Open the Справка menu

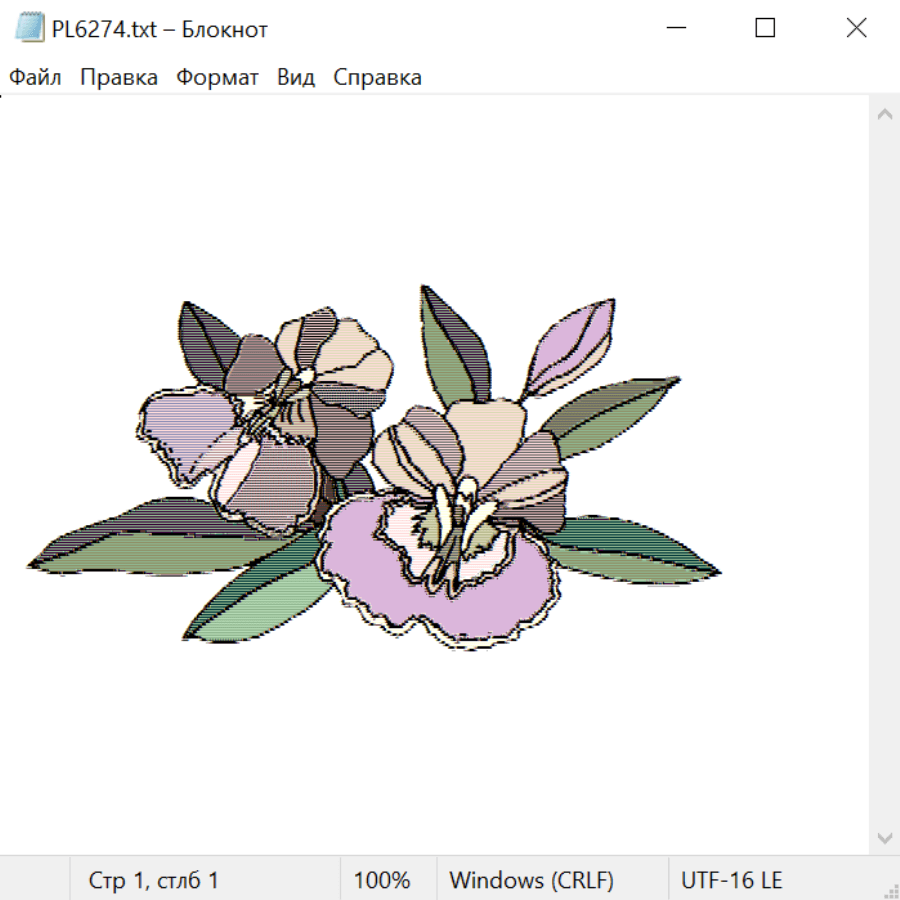[x=377, y=78]
